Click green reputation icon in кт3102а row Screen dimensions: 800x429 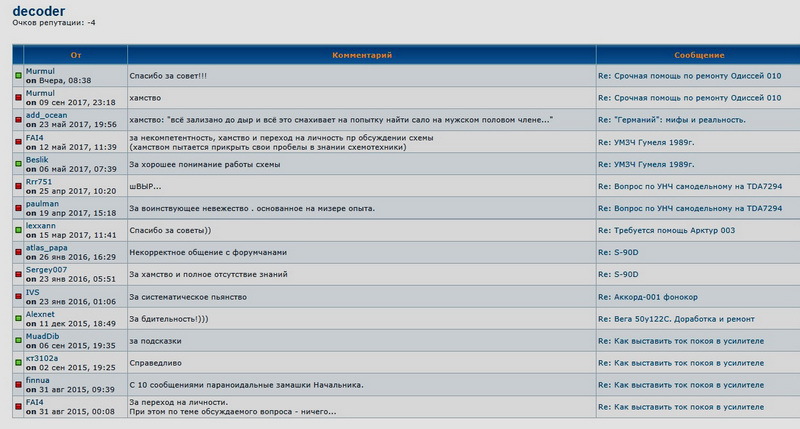click(x=18, y=362)
